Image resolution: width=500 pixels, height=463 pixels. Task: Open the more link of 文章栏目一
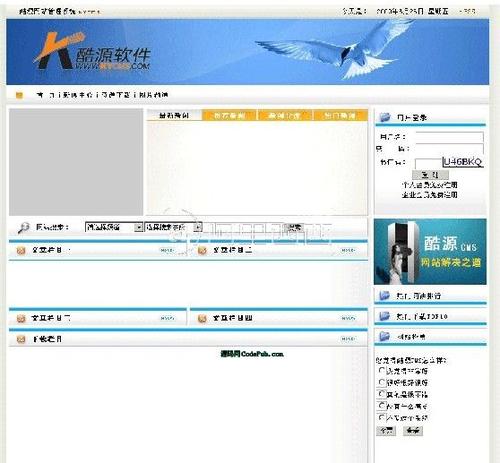(167, 250)
